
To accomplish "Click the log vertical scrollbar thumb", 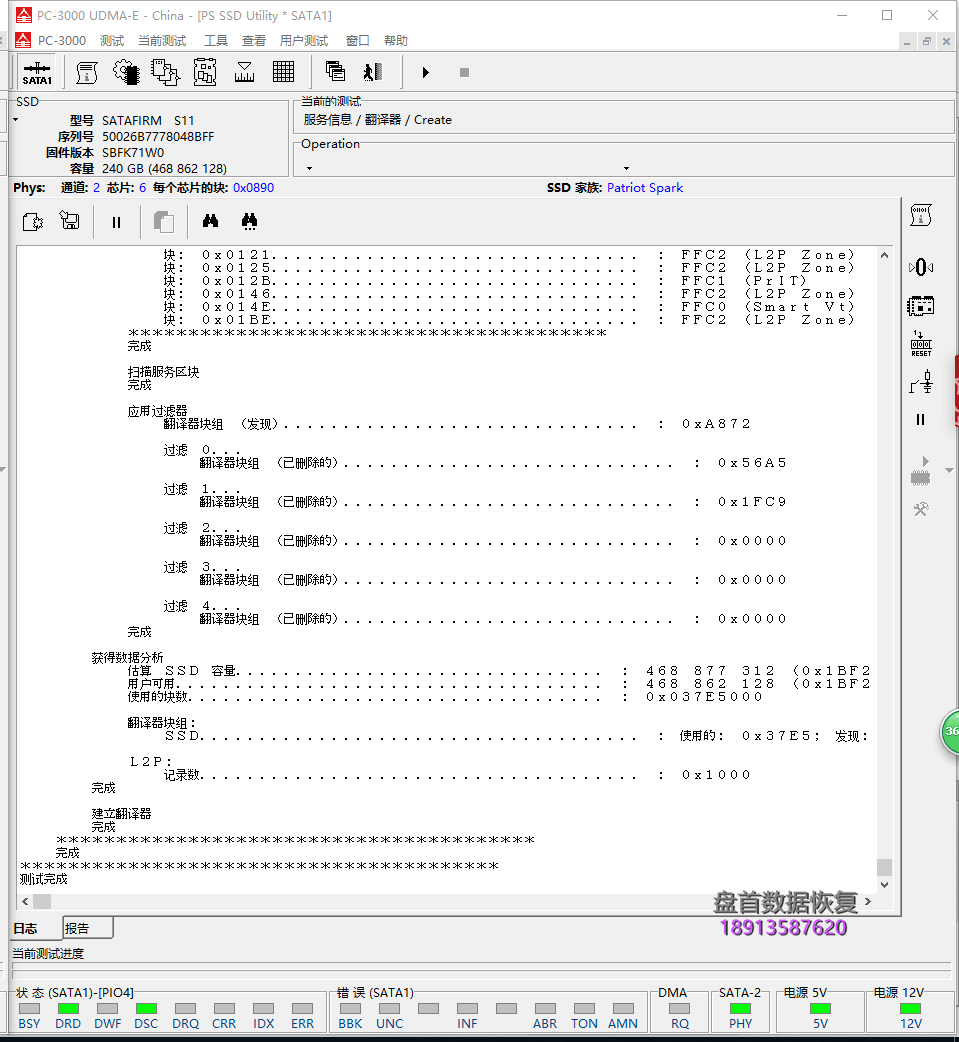I will (884, 867).
